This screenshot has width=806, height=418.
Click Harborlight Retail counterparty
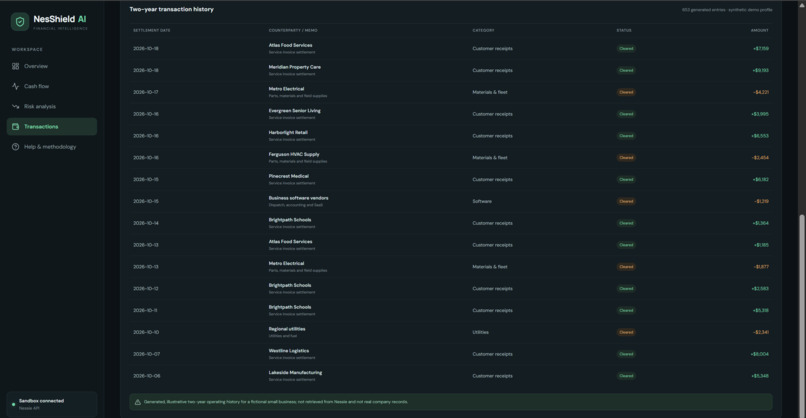tap(288, 132)
